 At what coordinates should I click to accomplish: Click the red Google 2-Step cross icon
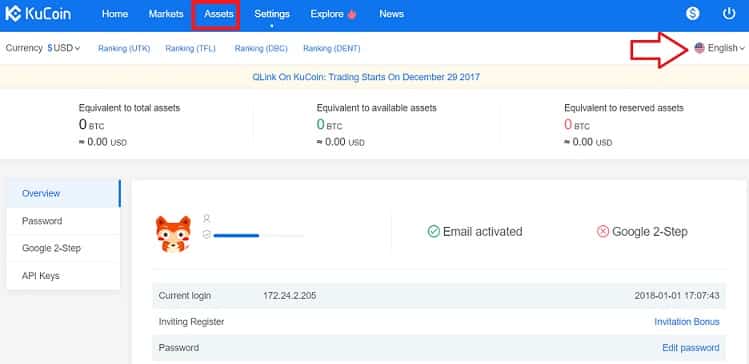(x=603, y=232)
